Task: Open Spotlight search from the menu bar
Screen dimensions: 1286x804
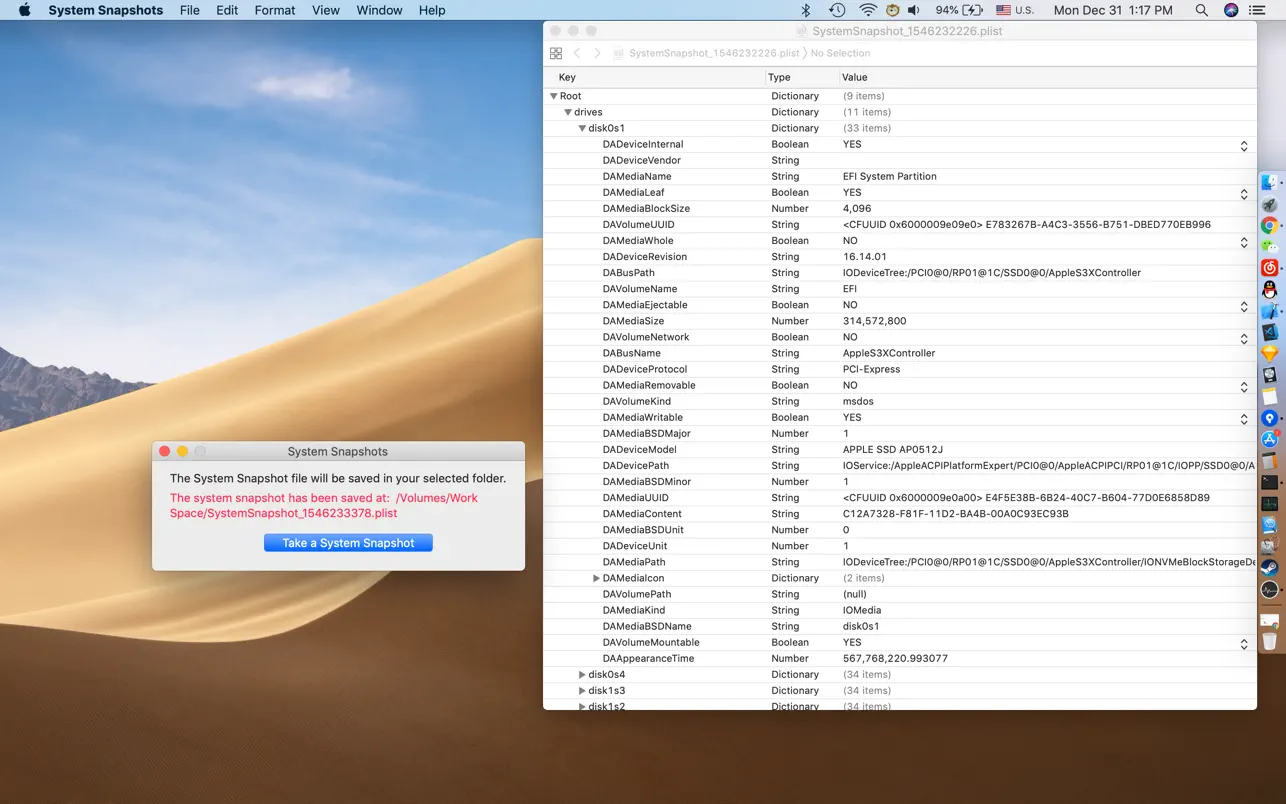Action: pyautogui.click(x=1200, y=10)
